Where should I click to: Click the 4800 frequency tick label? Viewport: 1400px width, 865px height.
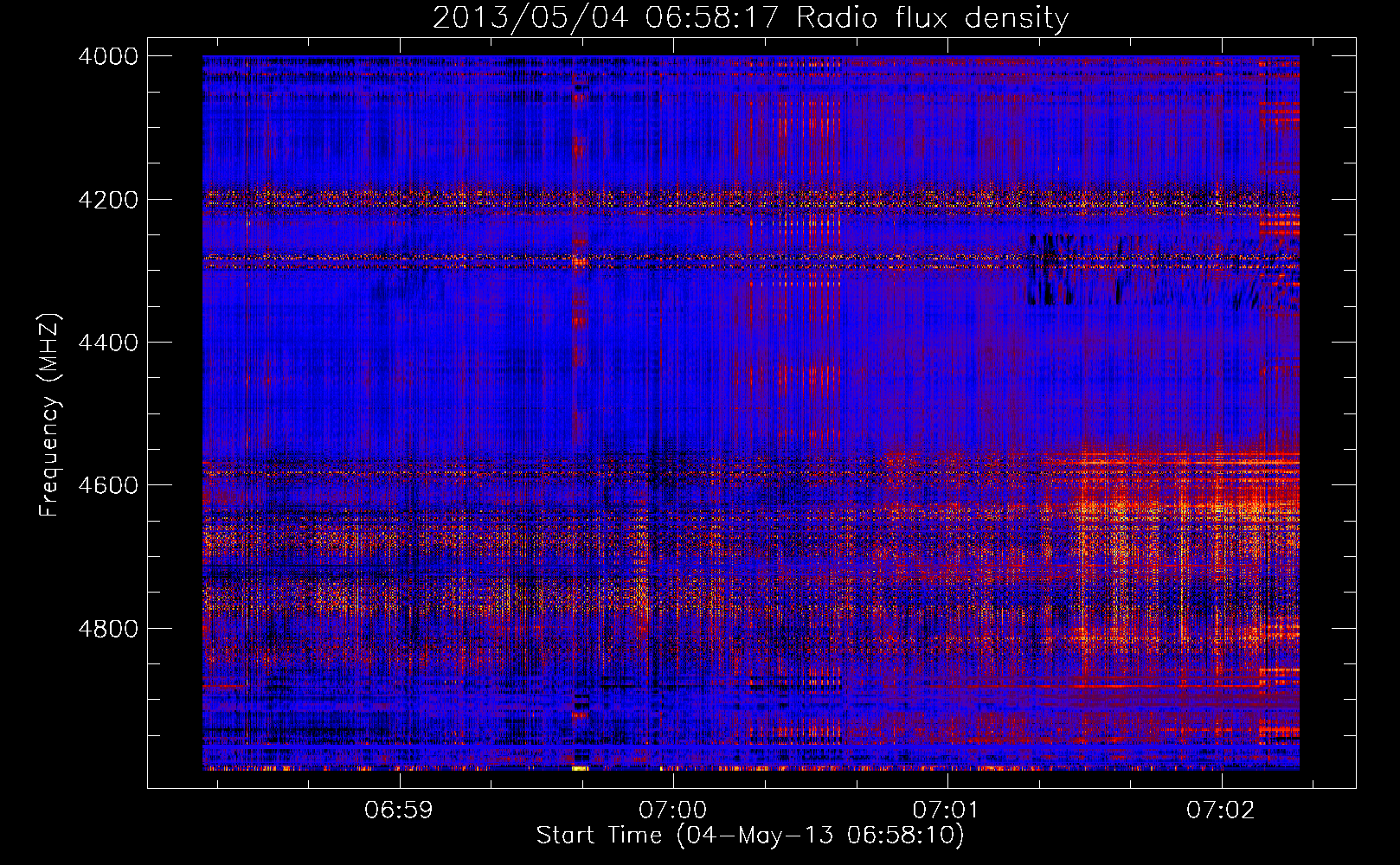[108, 629]
